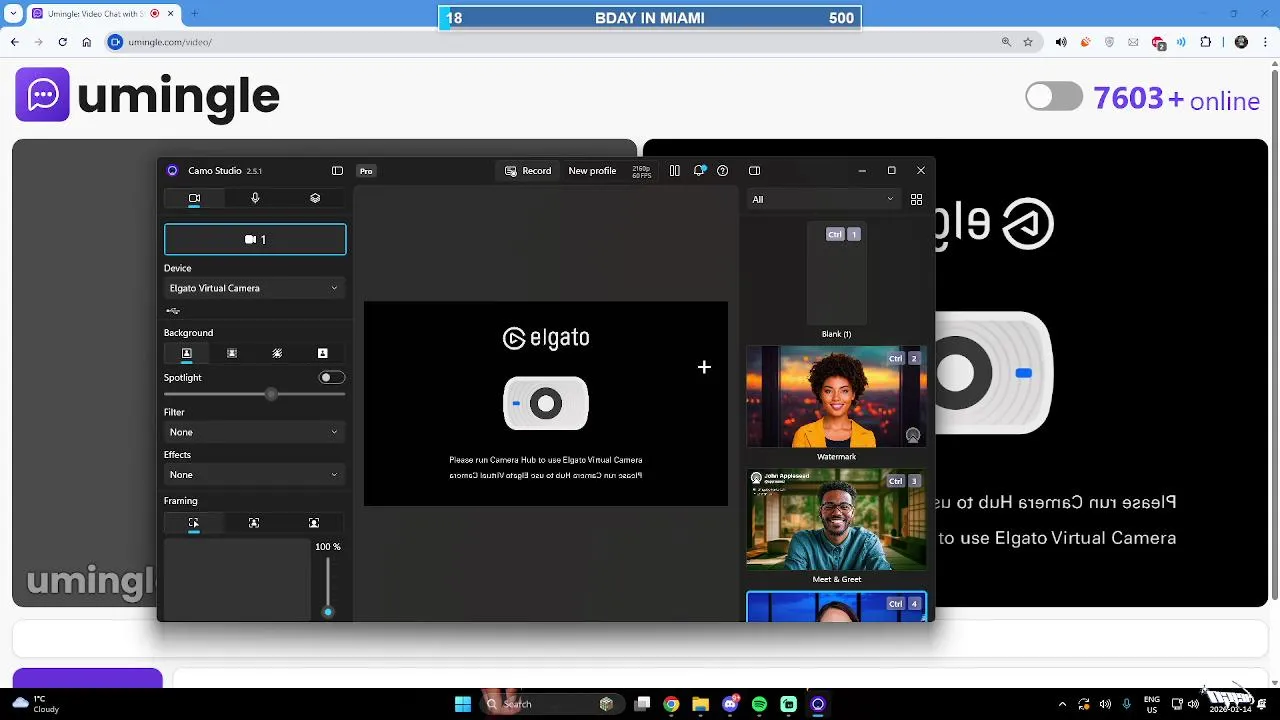
Task: Open the zoom magnifier in address bar
Action: [x=1006, y=42]
